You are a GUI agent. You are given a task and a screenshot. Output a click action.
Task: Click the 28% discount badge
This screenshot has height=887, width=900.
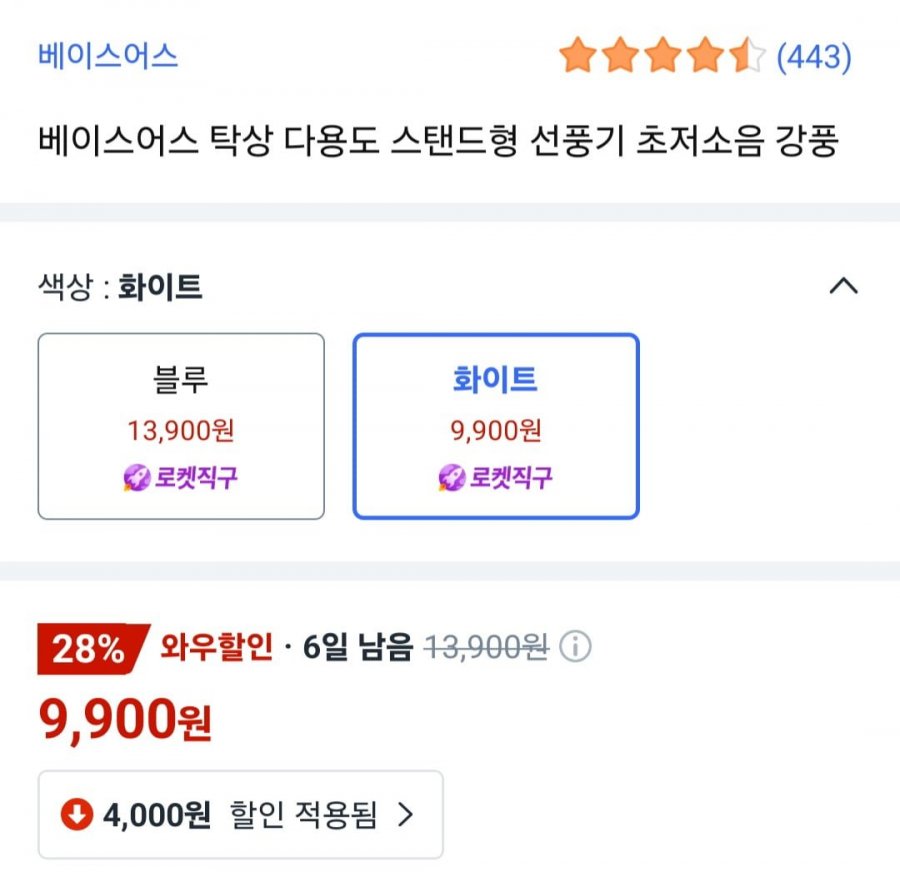click(x=92, y=649)
